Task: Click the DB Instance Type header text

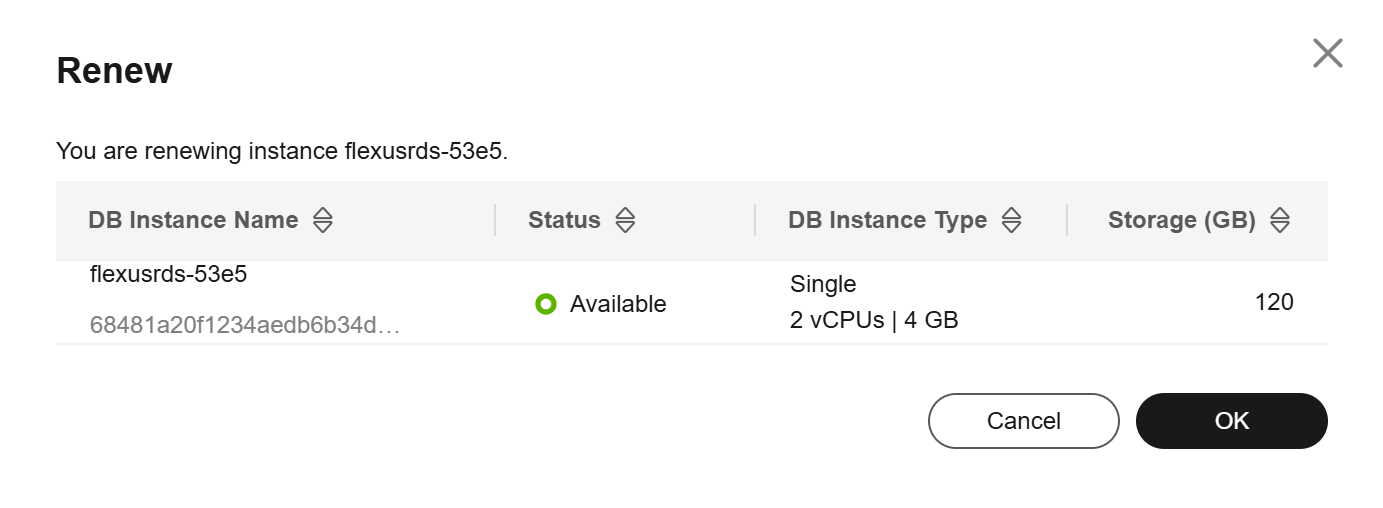Action: 887,221
